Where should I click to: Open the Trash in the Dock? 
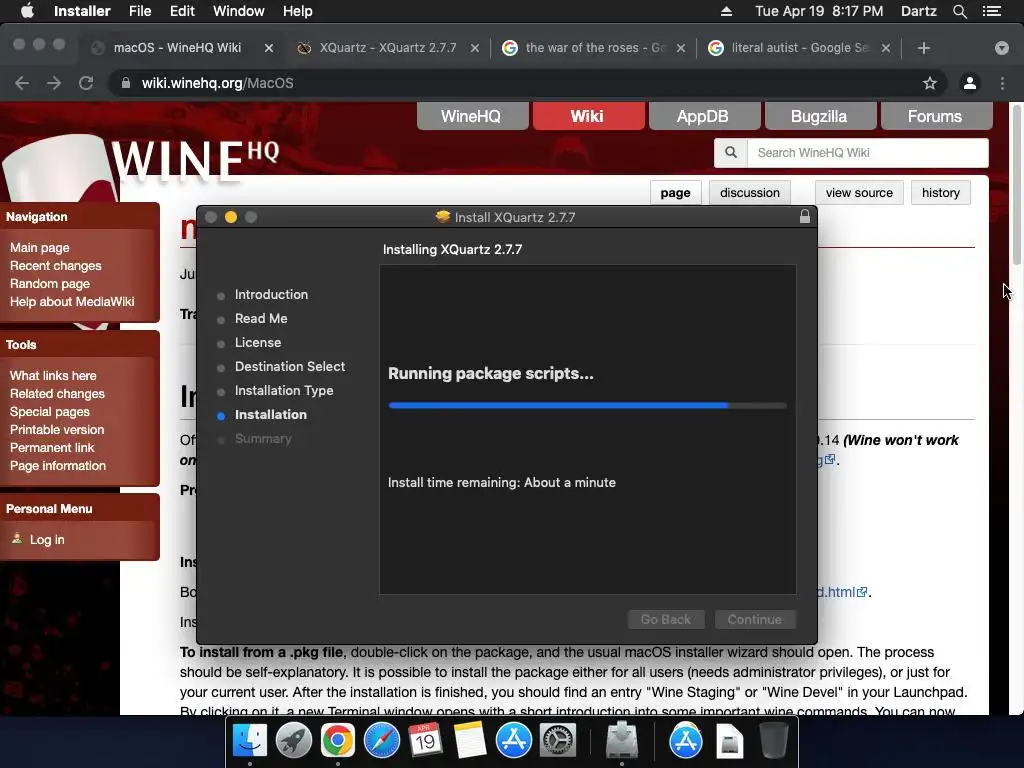(774, 741)
